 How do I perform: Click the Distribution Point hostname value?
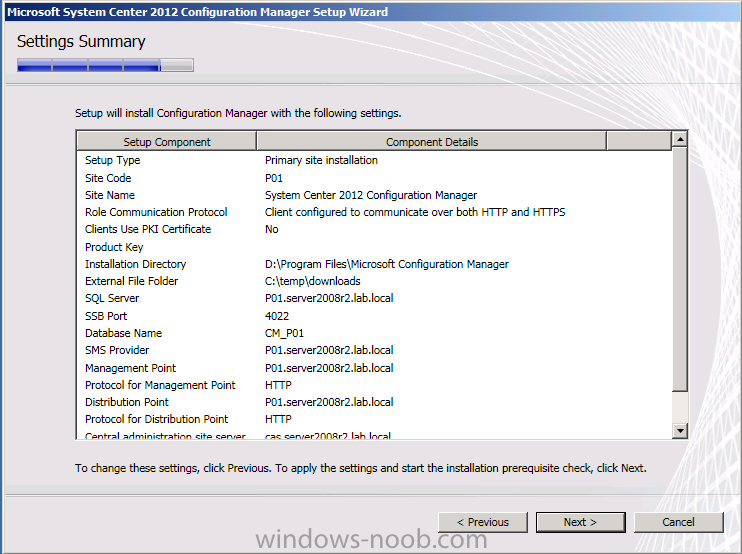[x=329, y=403]
